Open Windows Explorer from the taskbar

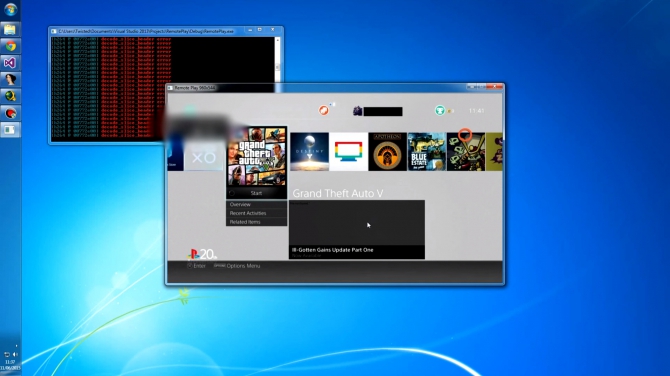10,29
